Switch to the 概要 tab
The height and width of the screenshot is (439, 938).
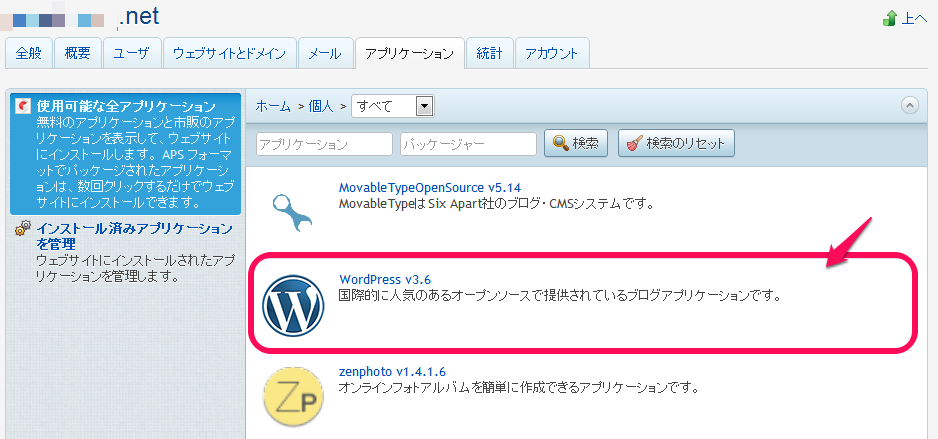point(78,53)
